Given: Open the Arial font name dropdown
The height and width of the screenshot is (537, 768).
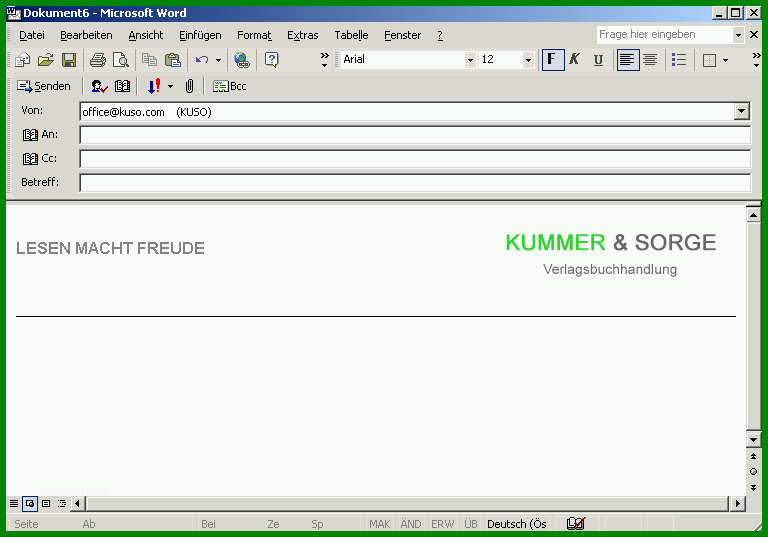Looking at the screenshot, I should point(470,60).
